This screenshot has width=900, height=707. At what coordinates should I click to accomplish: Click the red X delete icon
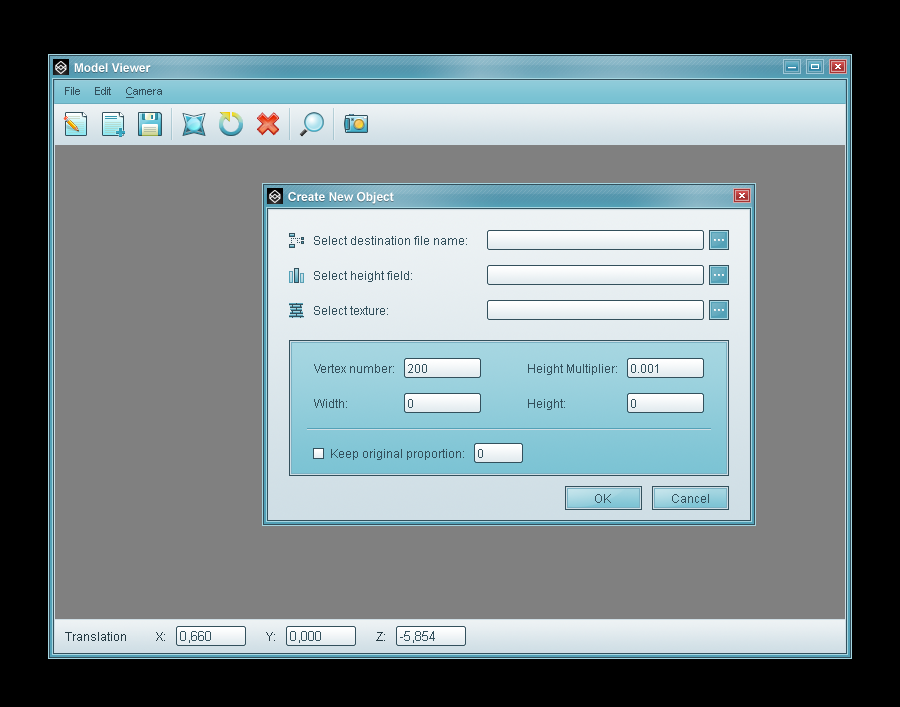[268, 124]
